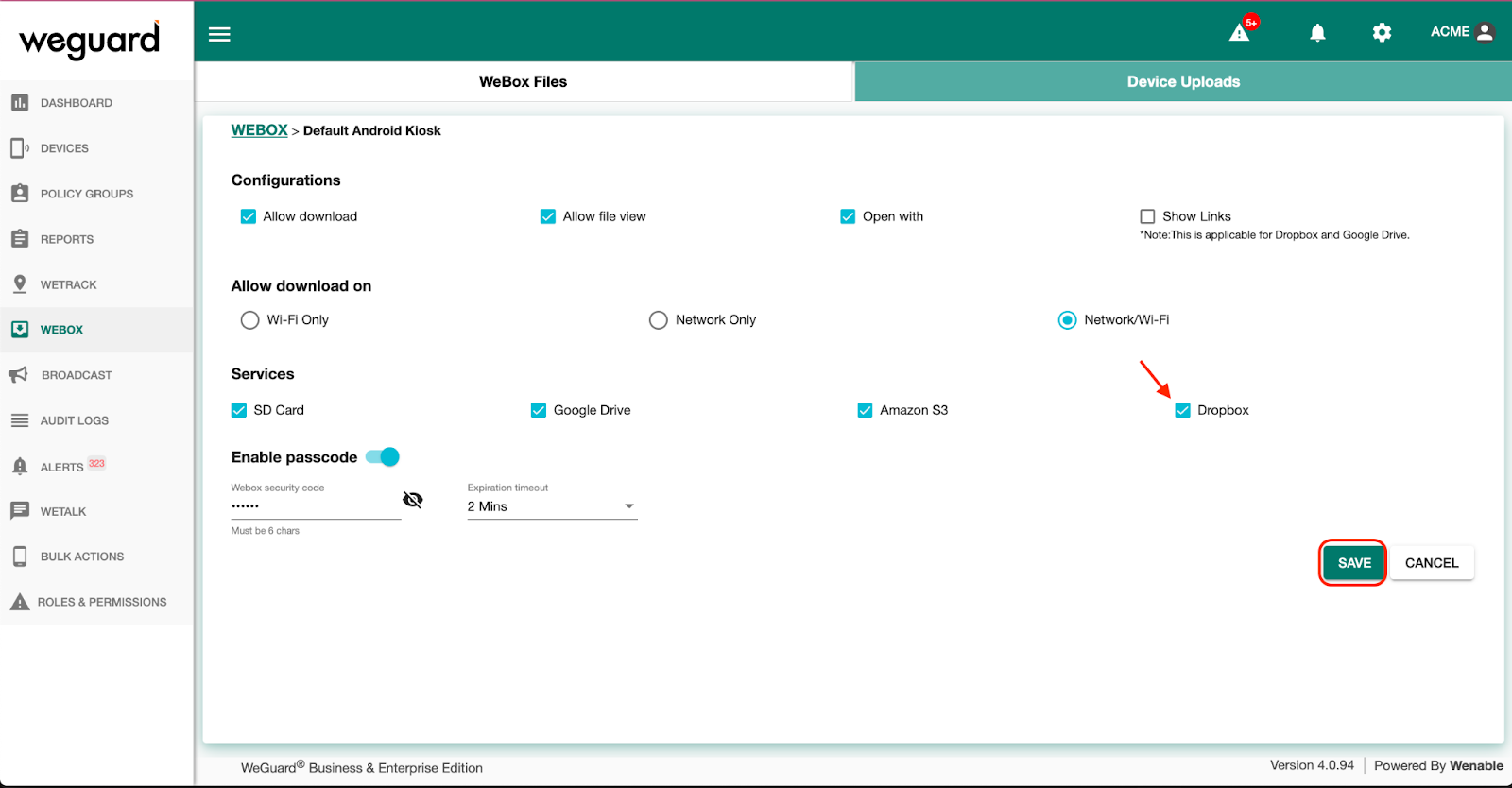
Task: Open Bulk Actions from the sidebar
Action: (x=96, y=557)
